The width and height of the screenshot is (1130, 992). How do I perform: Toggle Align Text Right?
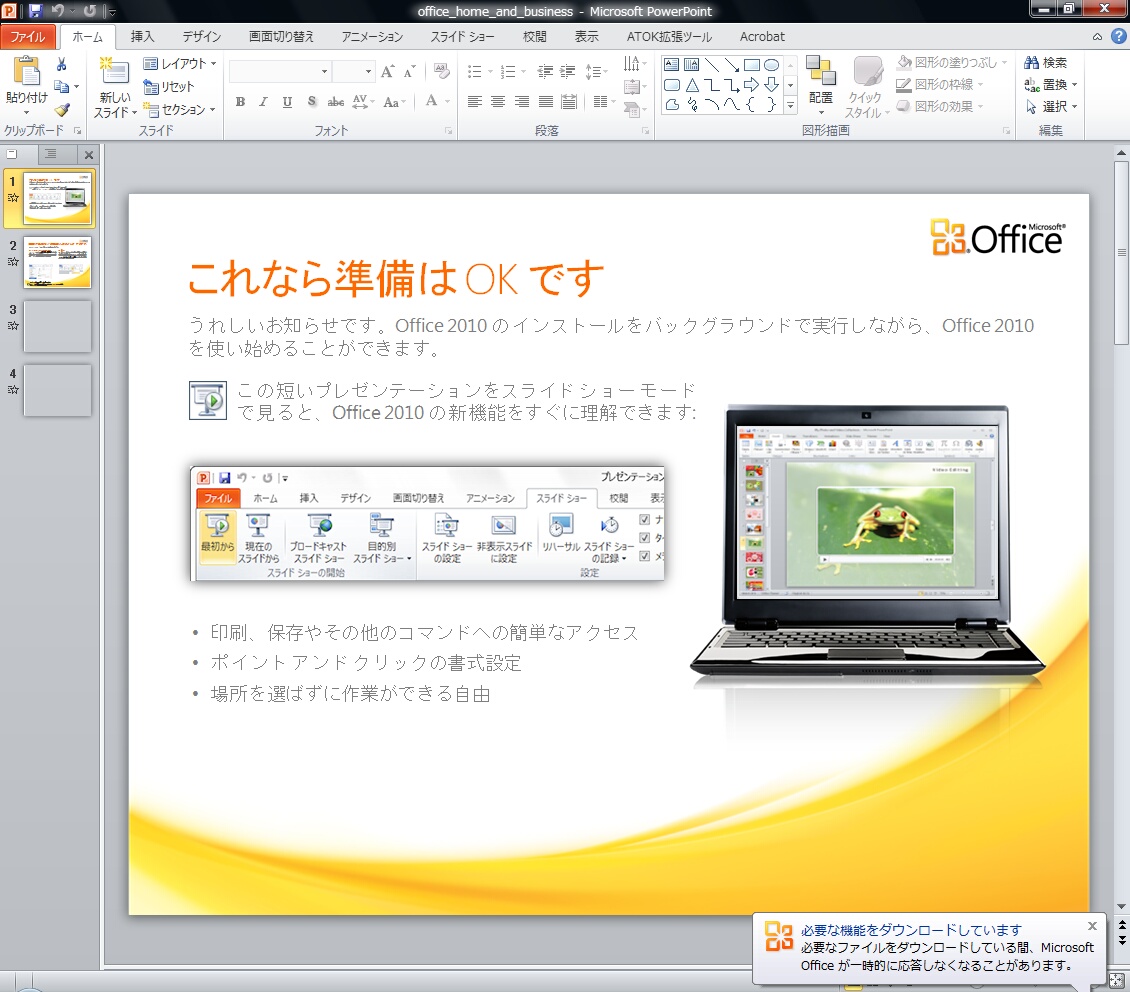pos(522,102)
